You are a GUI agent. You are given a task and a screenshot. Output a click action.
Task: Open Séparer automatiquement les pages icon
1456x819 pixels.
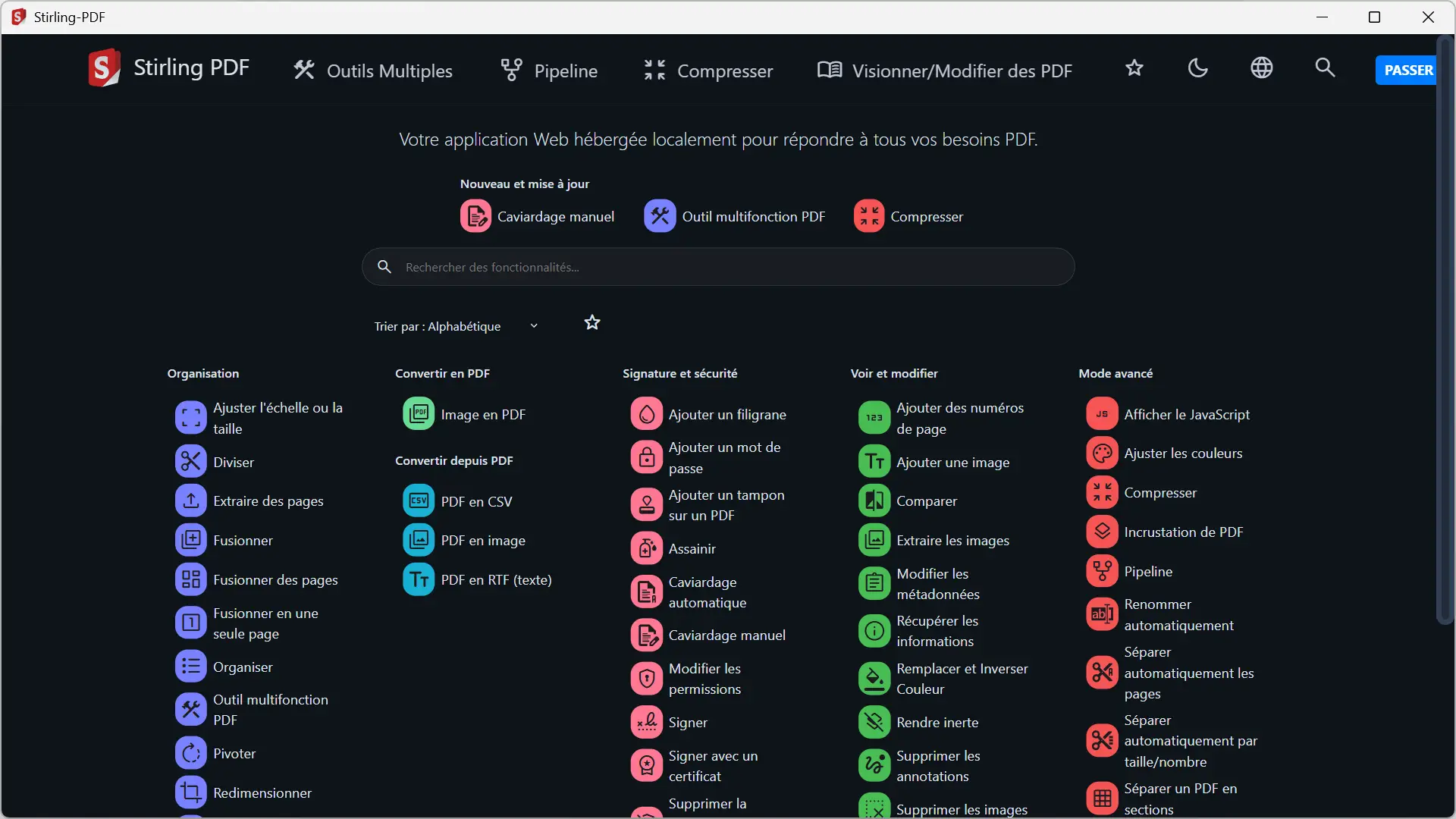[x=1102, y=673]
